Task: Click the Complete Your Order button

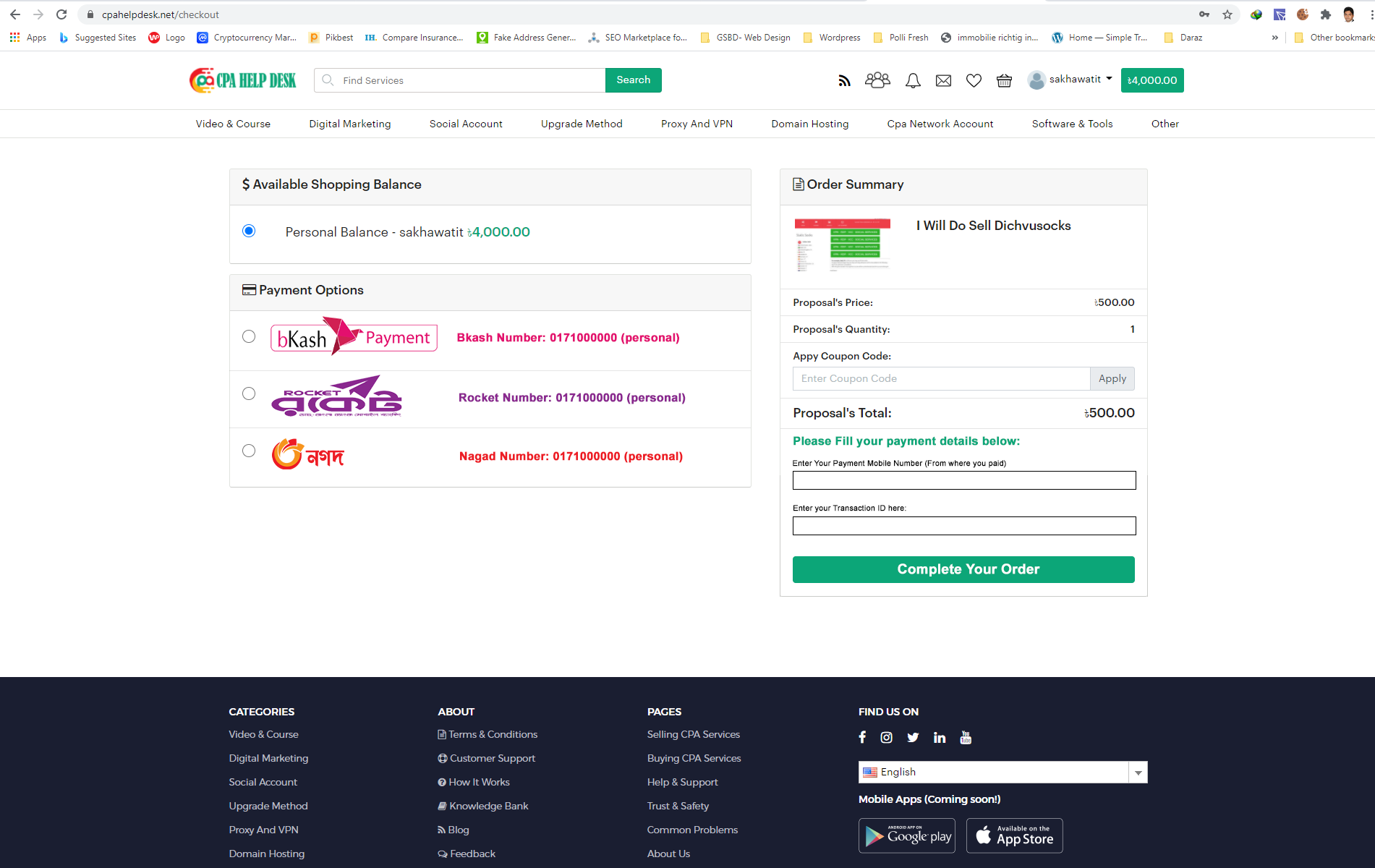Action: click(963, 569)
